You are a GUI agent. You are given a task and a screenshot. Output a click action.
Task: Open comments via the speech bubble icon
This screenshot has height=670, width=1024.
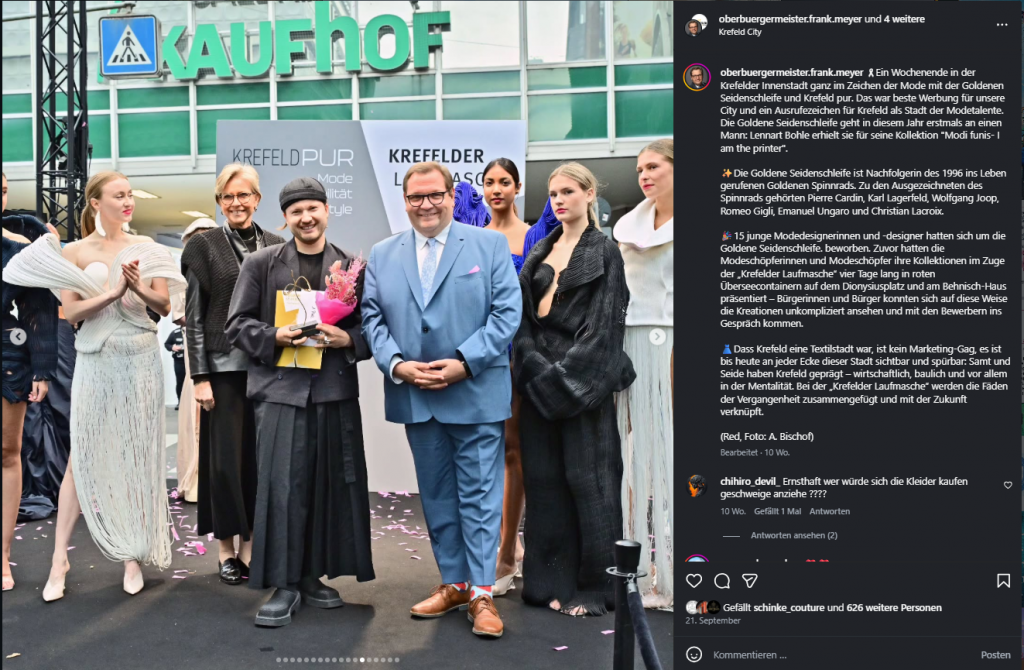coord(722,581)
